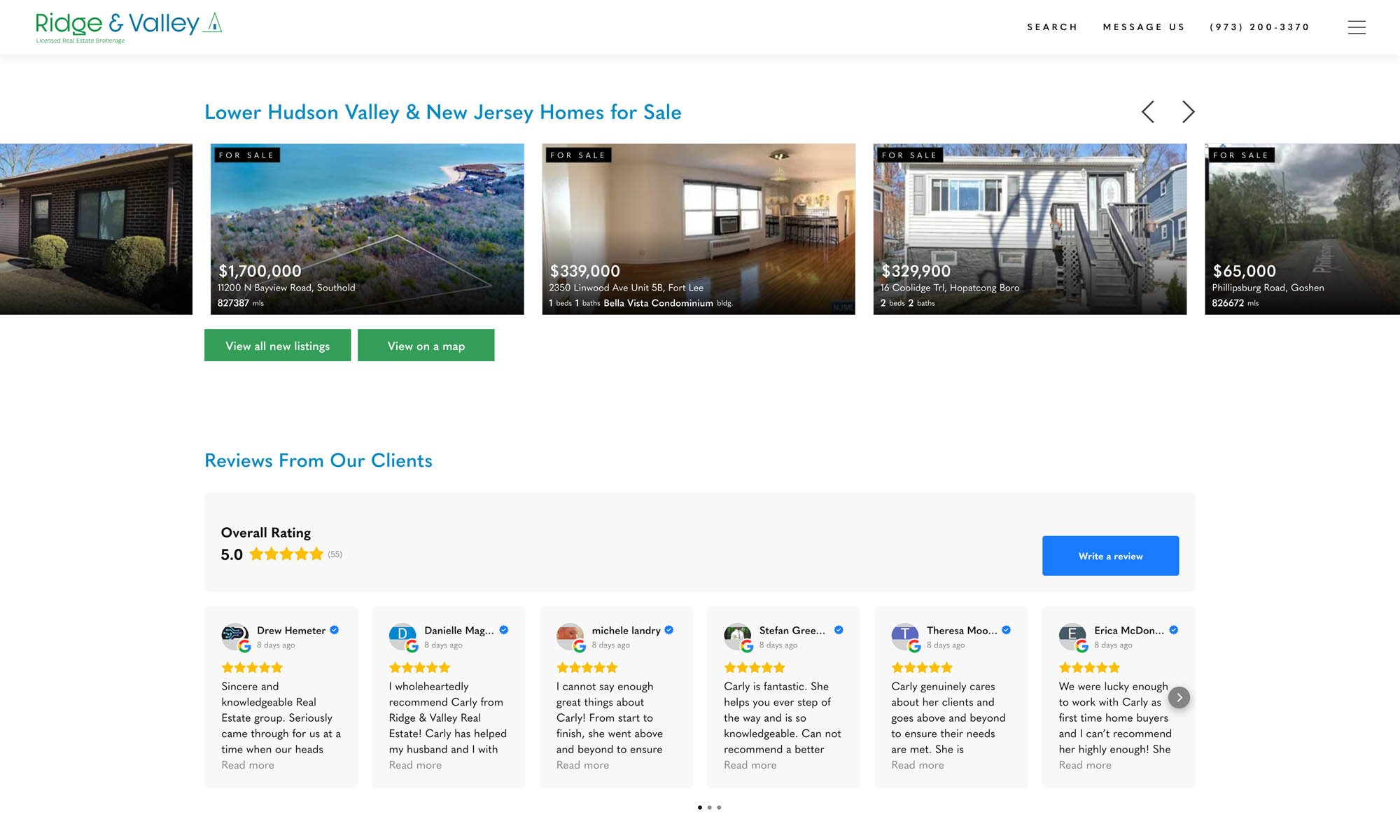Click View all new listings button
The height and width of the screenshot is (840, 1400).
pos(277,345)
